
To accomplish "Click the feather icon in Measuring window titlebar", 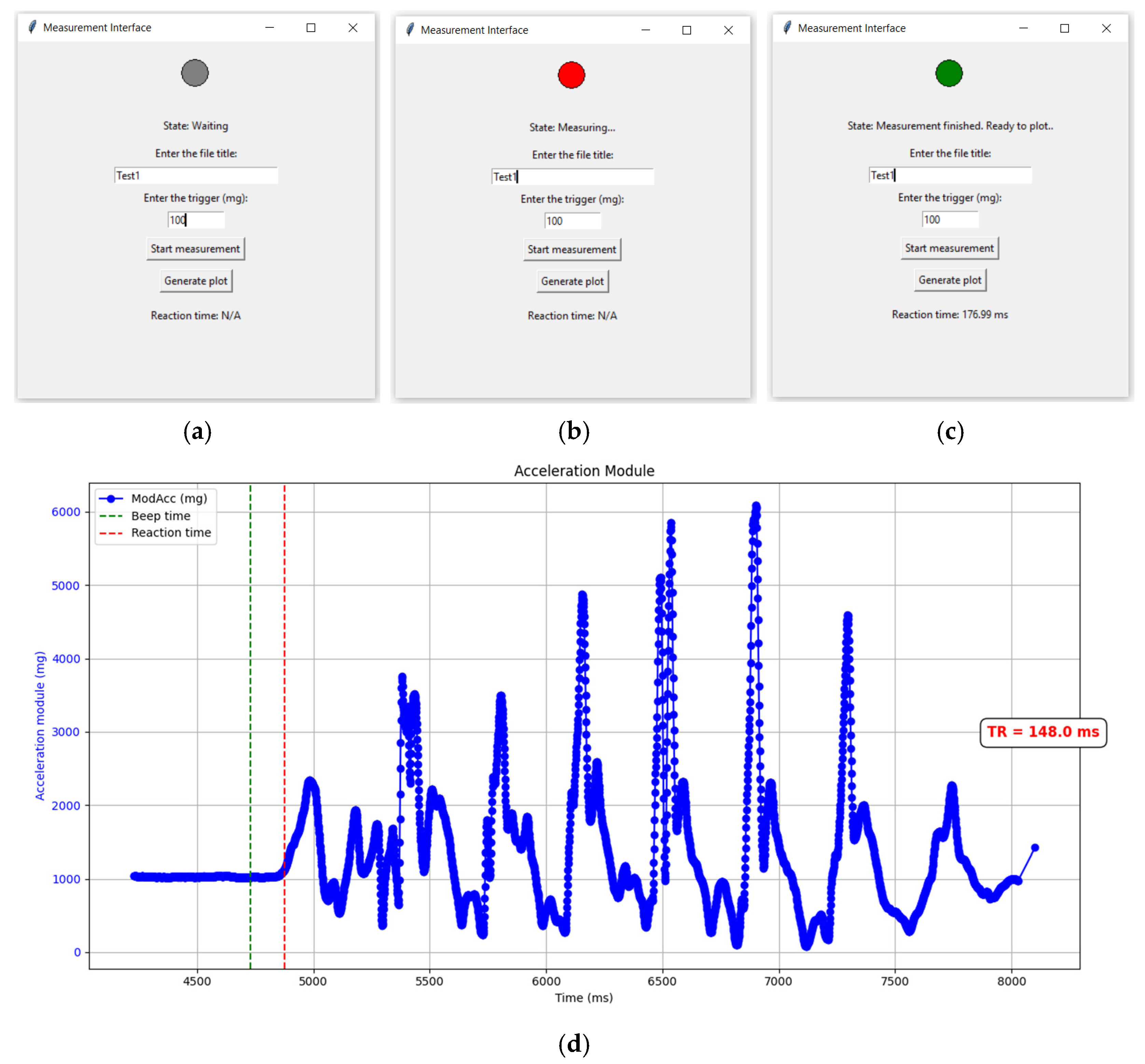I will [x=410, y=29].
